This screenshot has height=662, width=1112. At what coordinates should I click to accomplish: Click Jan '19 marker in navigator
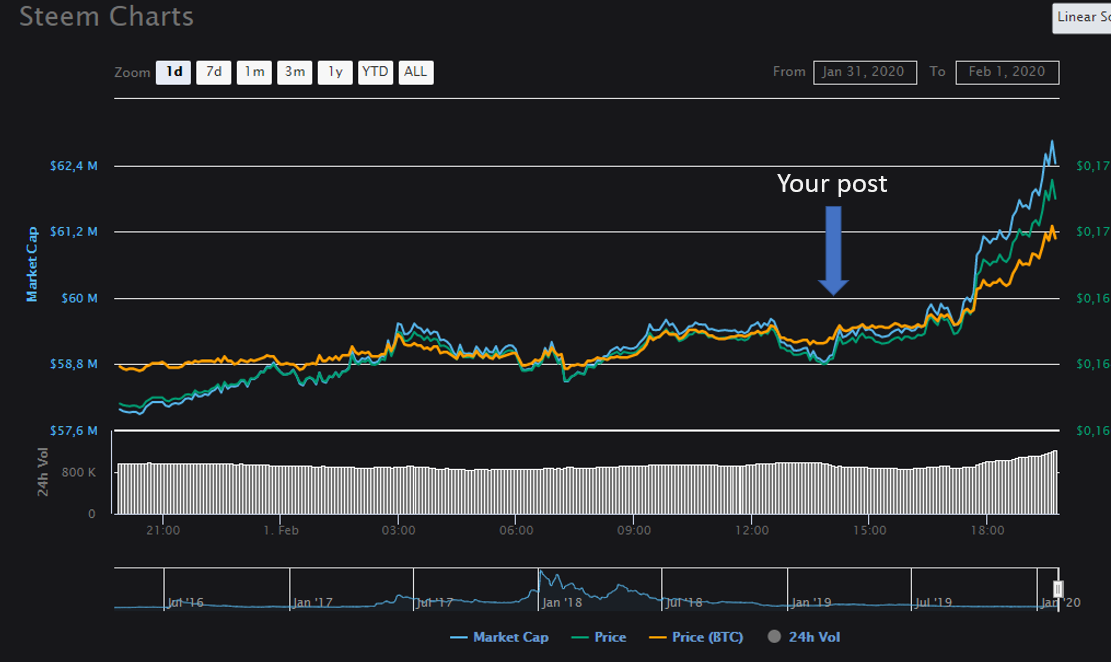click(x=811, y=602)
